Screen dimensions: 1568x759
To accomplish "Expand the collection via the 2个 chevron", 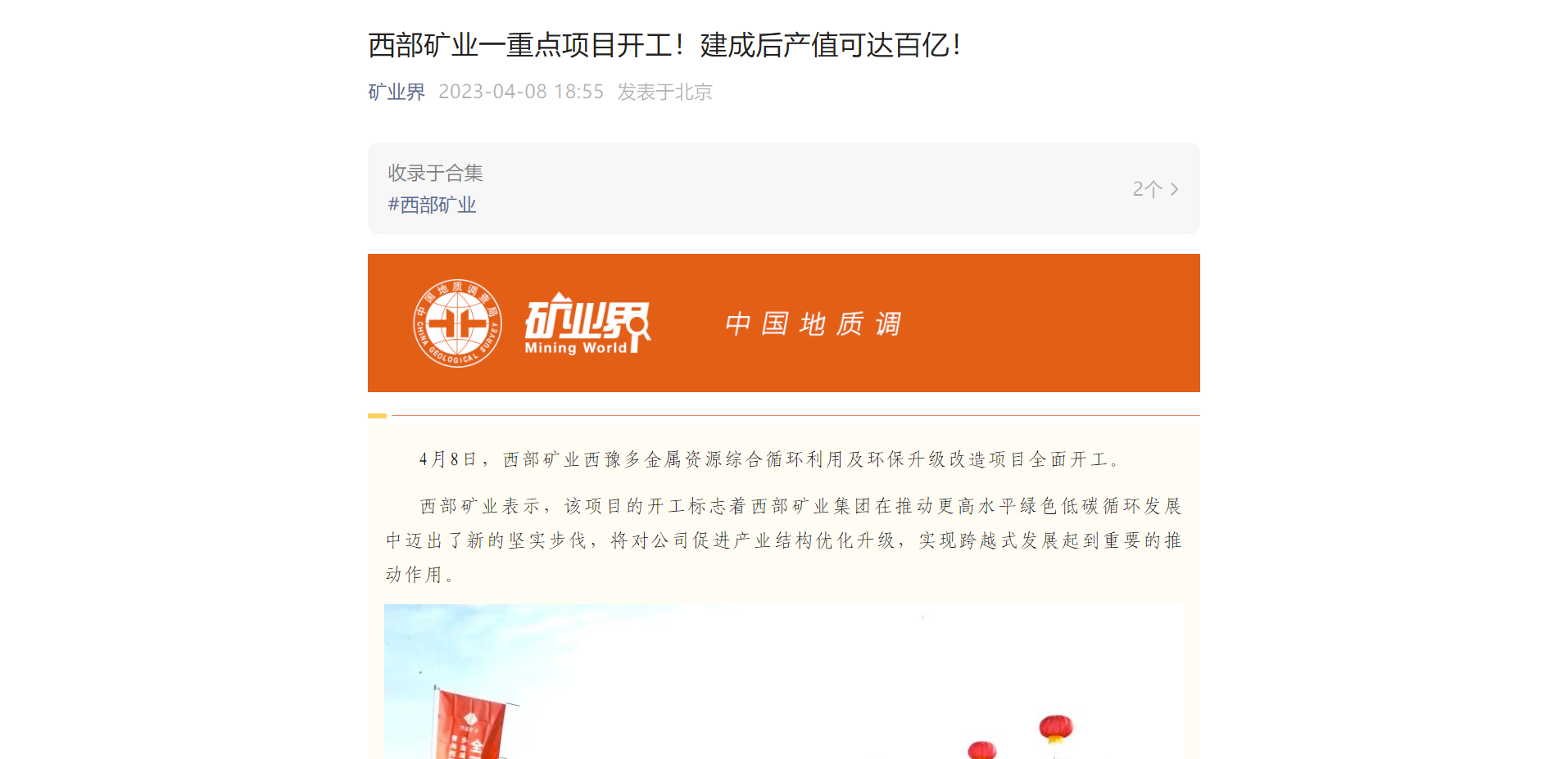I will [x=1174, y=189].
